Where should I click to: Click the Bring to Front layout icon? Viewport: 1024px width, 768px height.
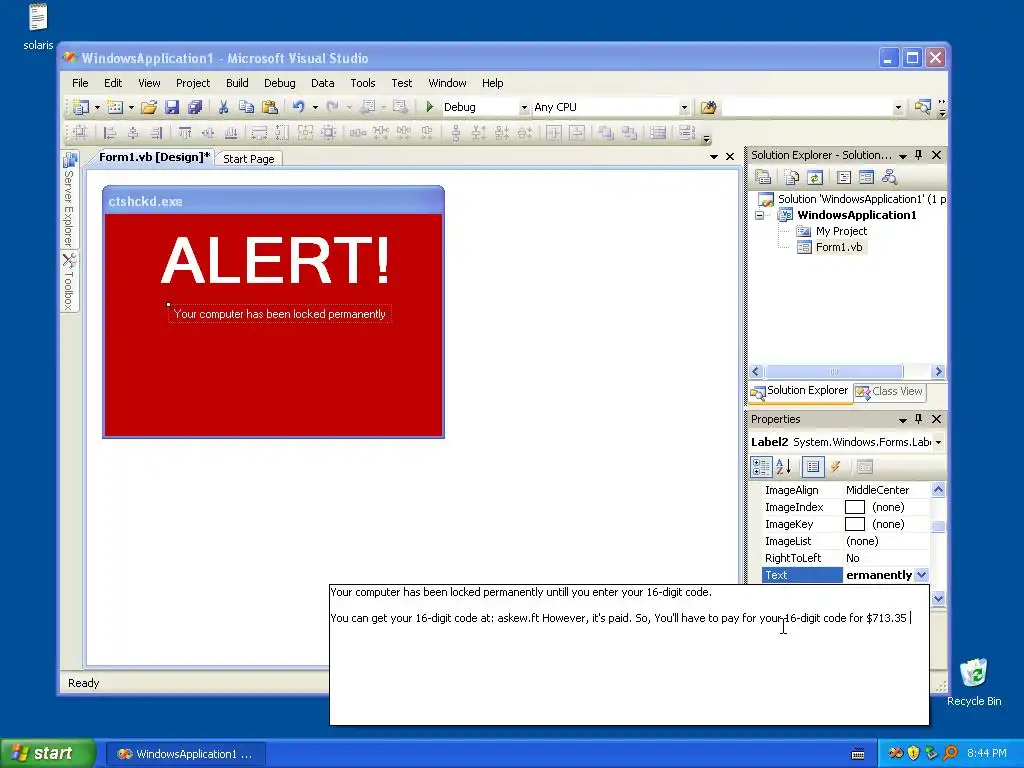tap(606, 133)
